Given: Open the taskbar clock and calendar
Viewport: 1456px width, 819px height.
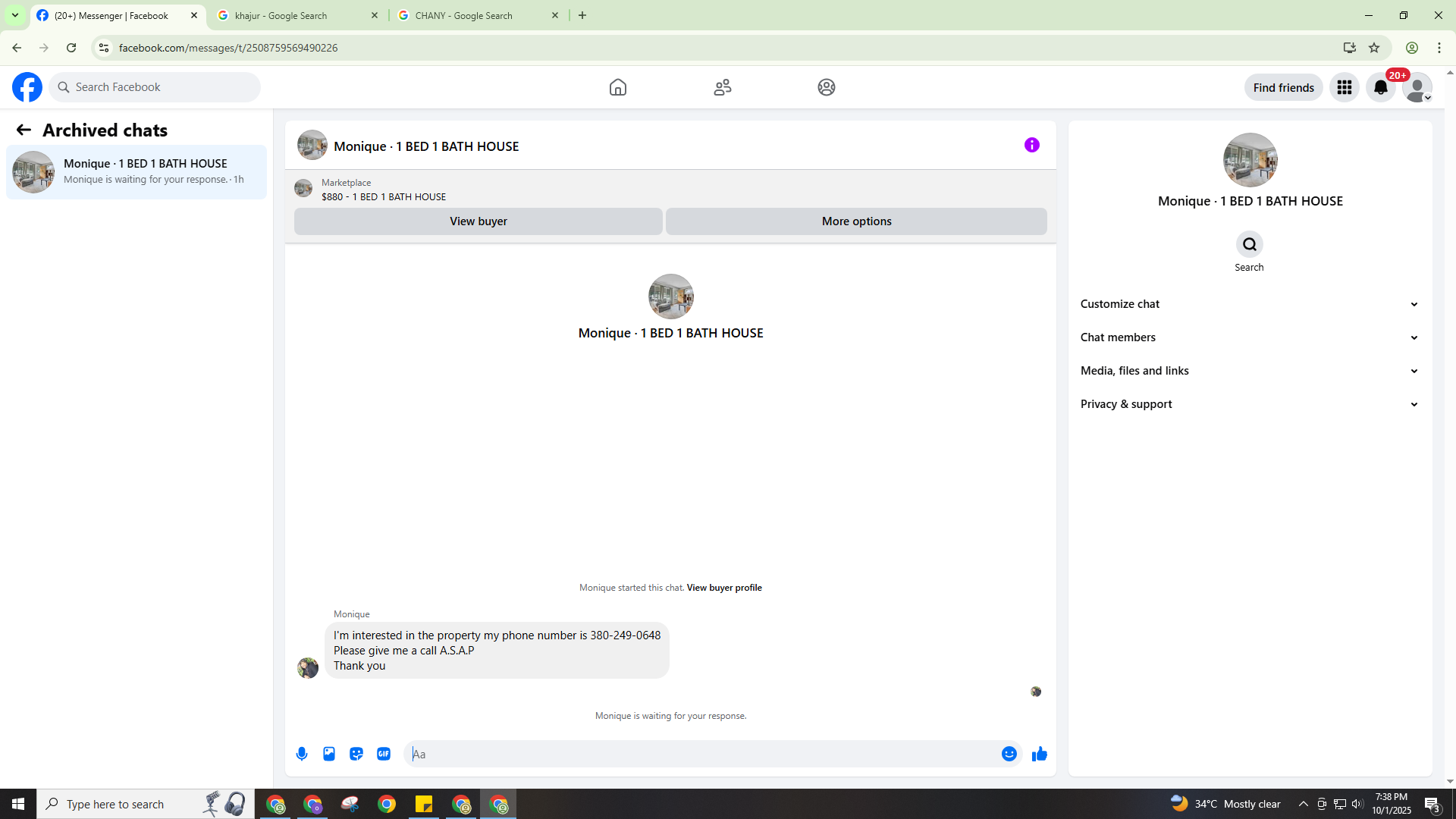Looking at the screenshot, I should point(1392,804).
